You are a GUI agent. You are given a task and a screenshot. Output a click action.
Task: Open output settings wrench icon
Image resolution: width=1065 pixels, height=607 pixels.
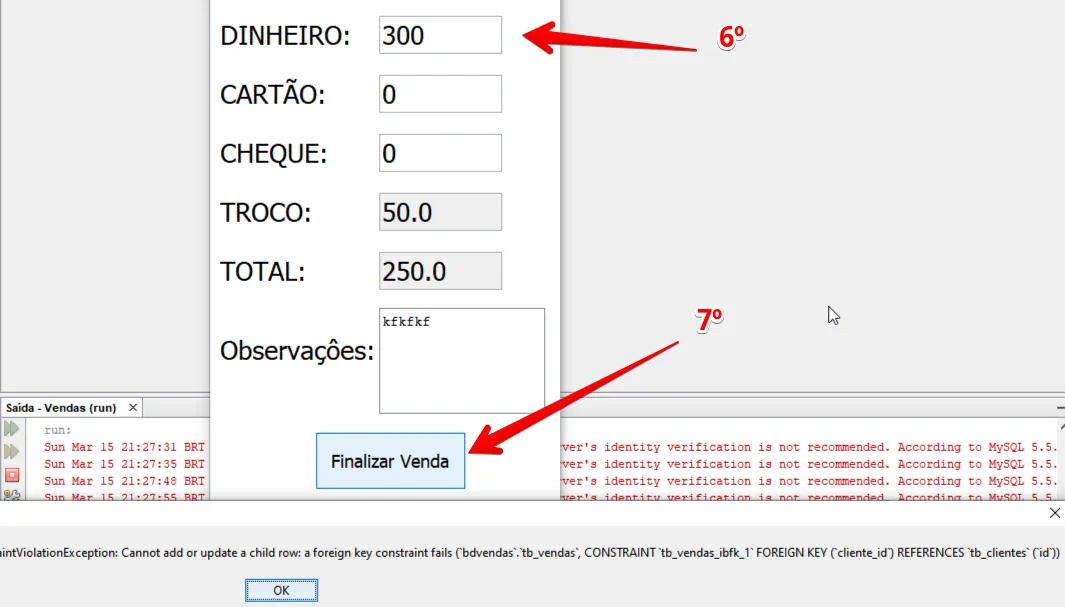(12, 495)
